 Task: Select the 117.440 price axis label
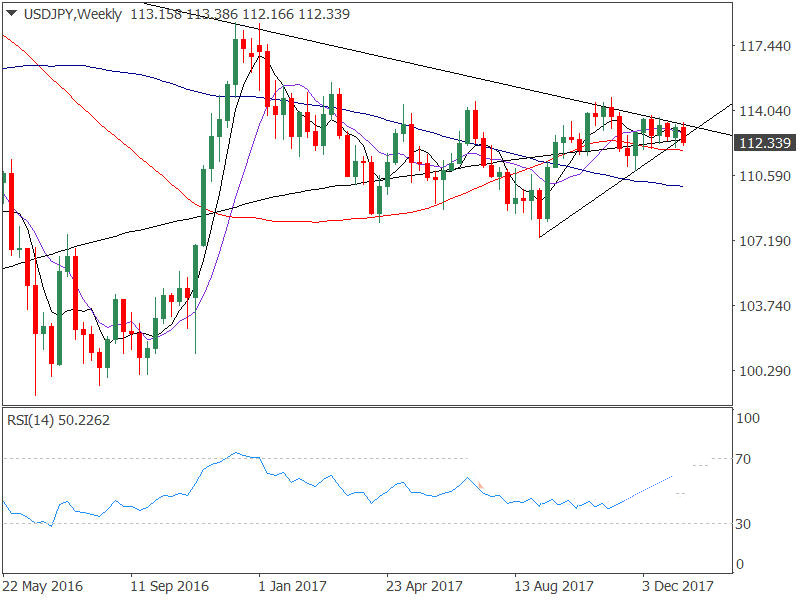pos(765,46)
